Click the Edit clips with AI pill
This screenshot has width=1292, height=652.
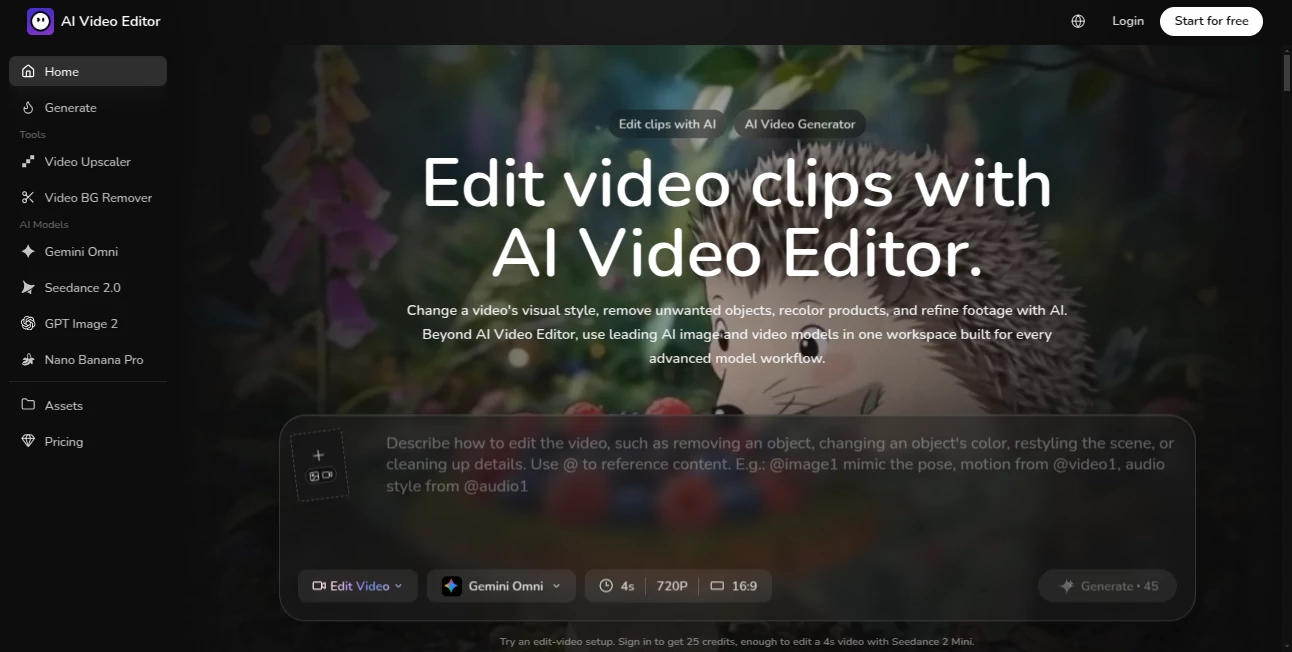[667, 124]
